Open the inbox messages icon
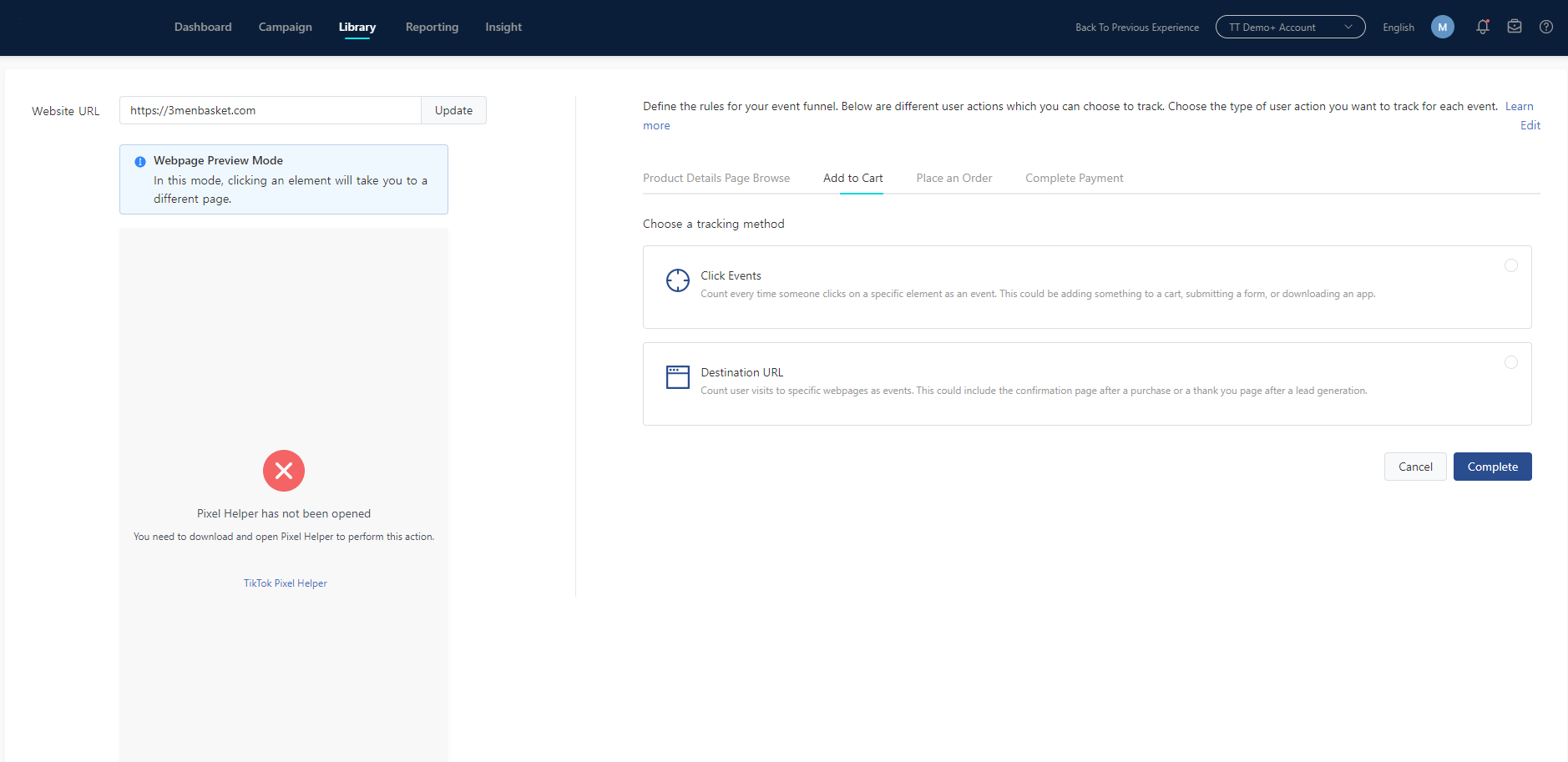This screenshot has height=762, width=1568. [x=1515, y=27]
